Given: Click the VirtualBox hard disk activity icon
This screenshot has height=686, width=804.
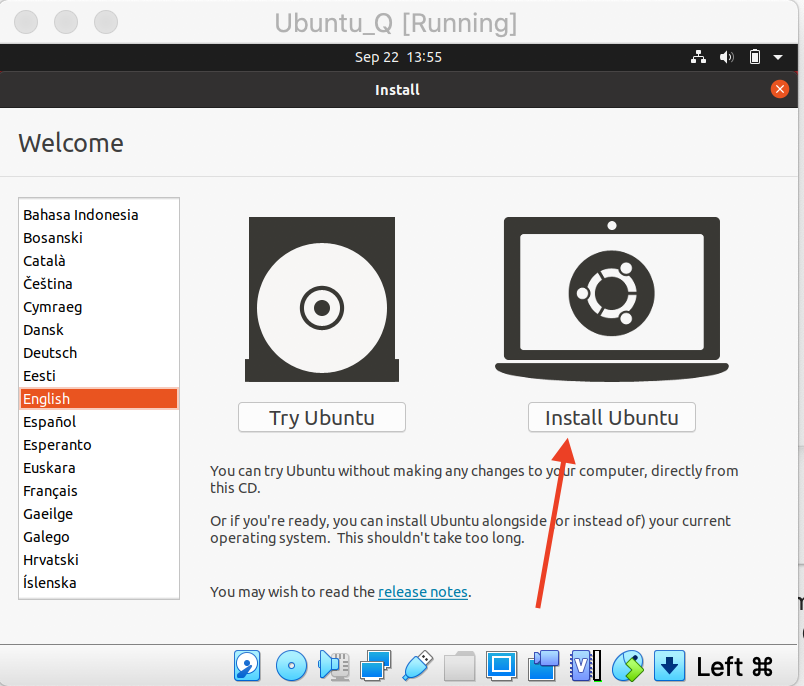Looking at the screenshot, I should (248, 665).
